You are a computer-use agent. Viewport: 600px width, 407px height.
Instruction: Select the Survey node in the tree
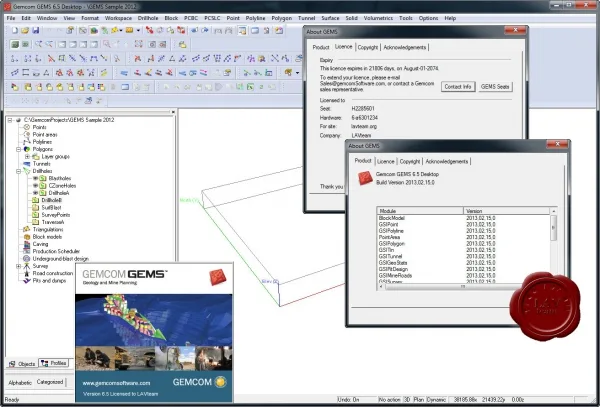[40, 265]
